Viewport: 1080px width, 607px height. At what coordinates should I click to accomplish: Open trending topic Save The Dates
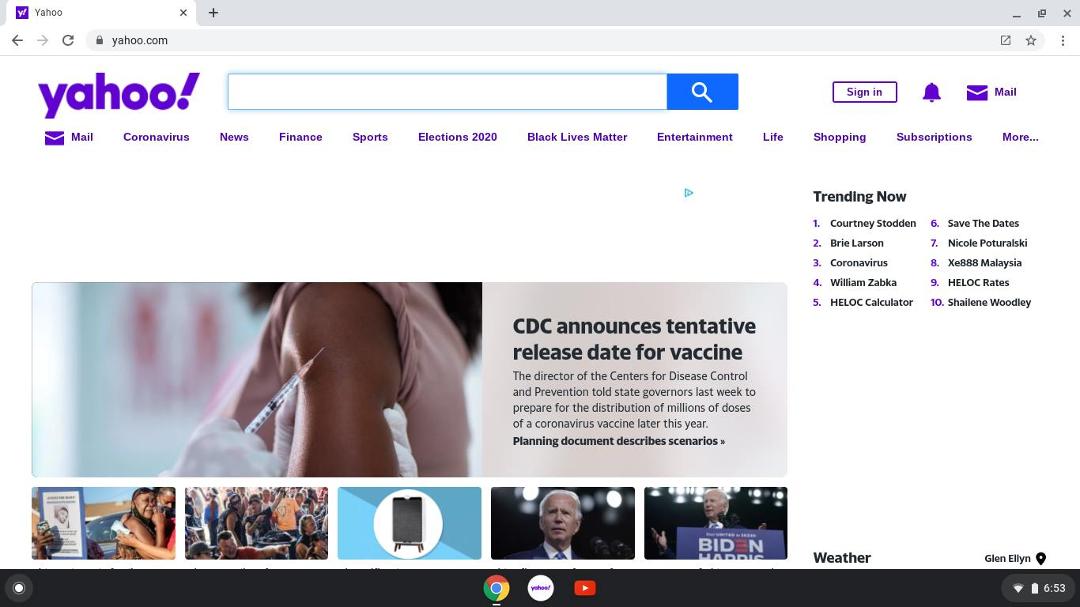tap(983, 223)
